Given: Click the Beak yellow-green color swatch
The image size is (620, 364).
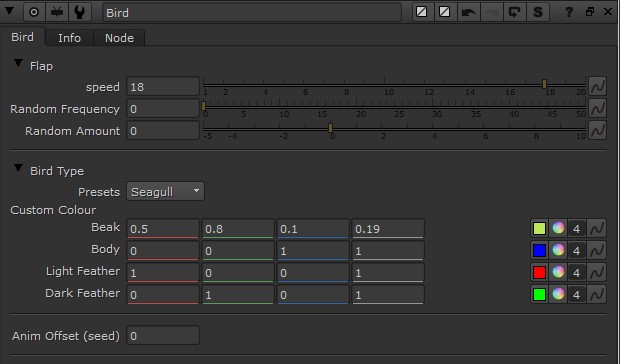Looking at the screenshot, I should pyautogui.click(x=539, y=228).
